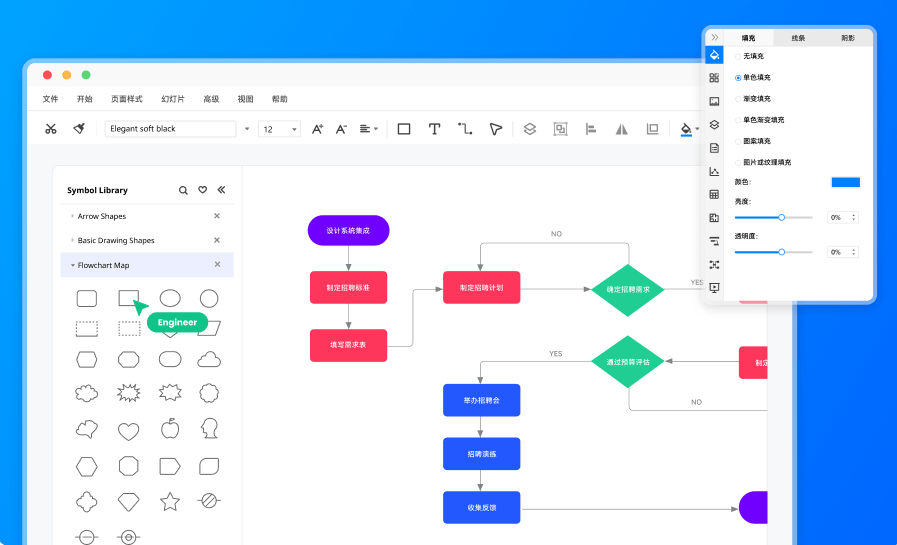Open the chart icon in side panel
Image resolution: width=897 pixels, height=545 pixels.
click(x=714, y=172)
